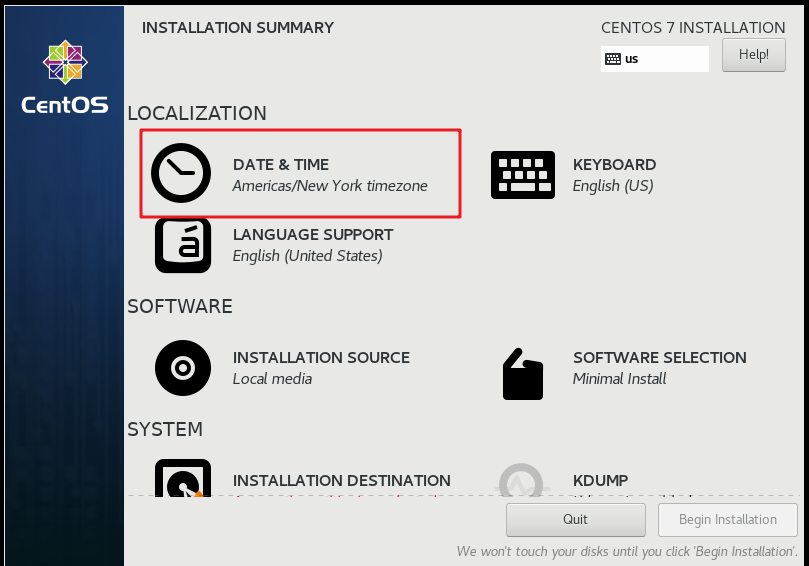Select the INSTALLATION DESTINATION heading
The image size is (809, 566).
pyautogui.click(x=342, y=480)
